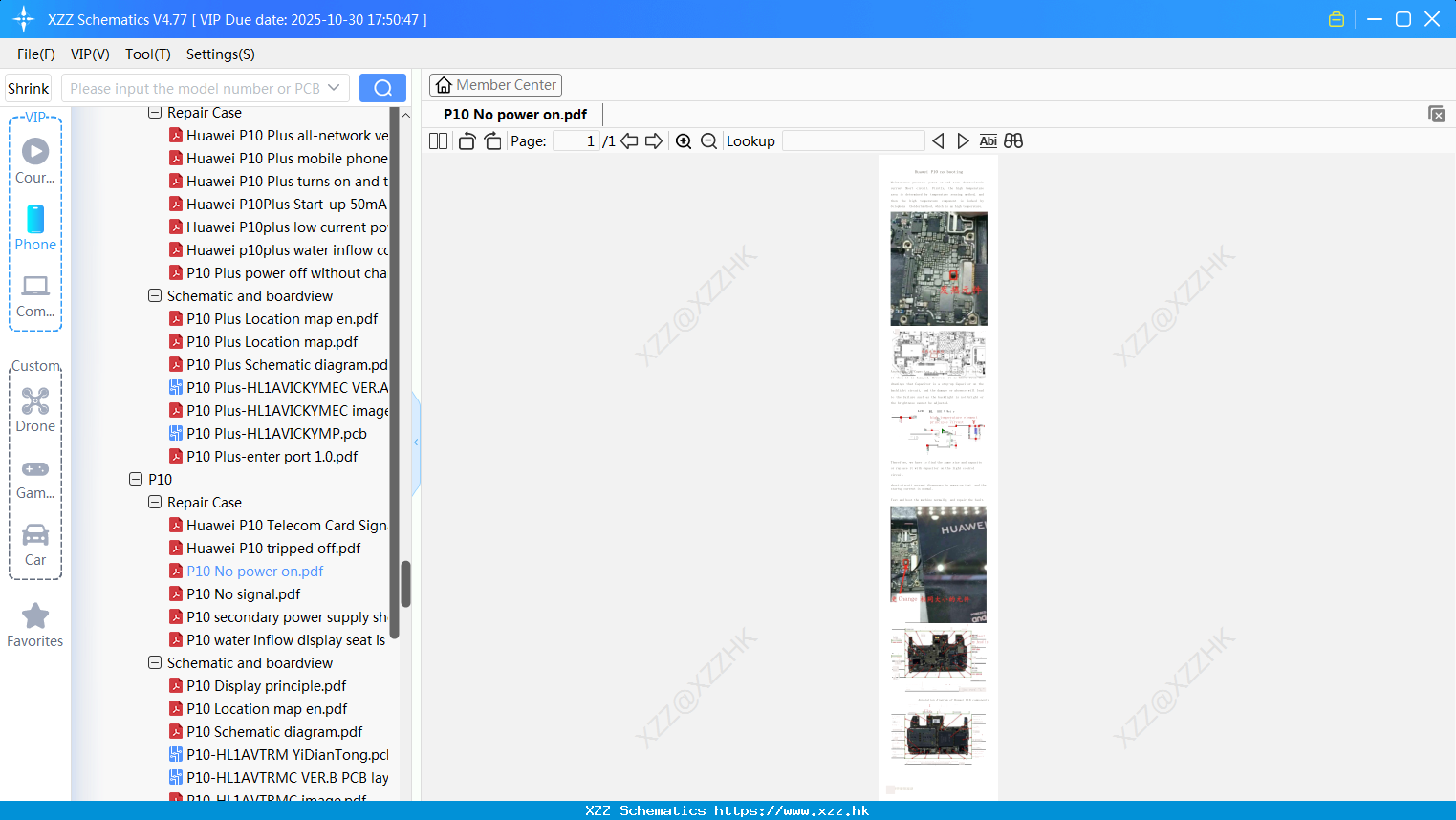Open P10 Plus Location map en.pdf
The width and height of the screenshot is (1456, 820).
(x=273, y=319)
